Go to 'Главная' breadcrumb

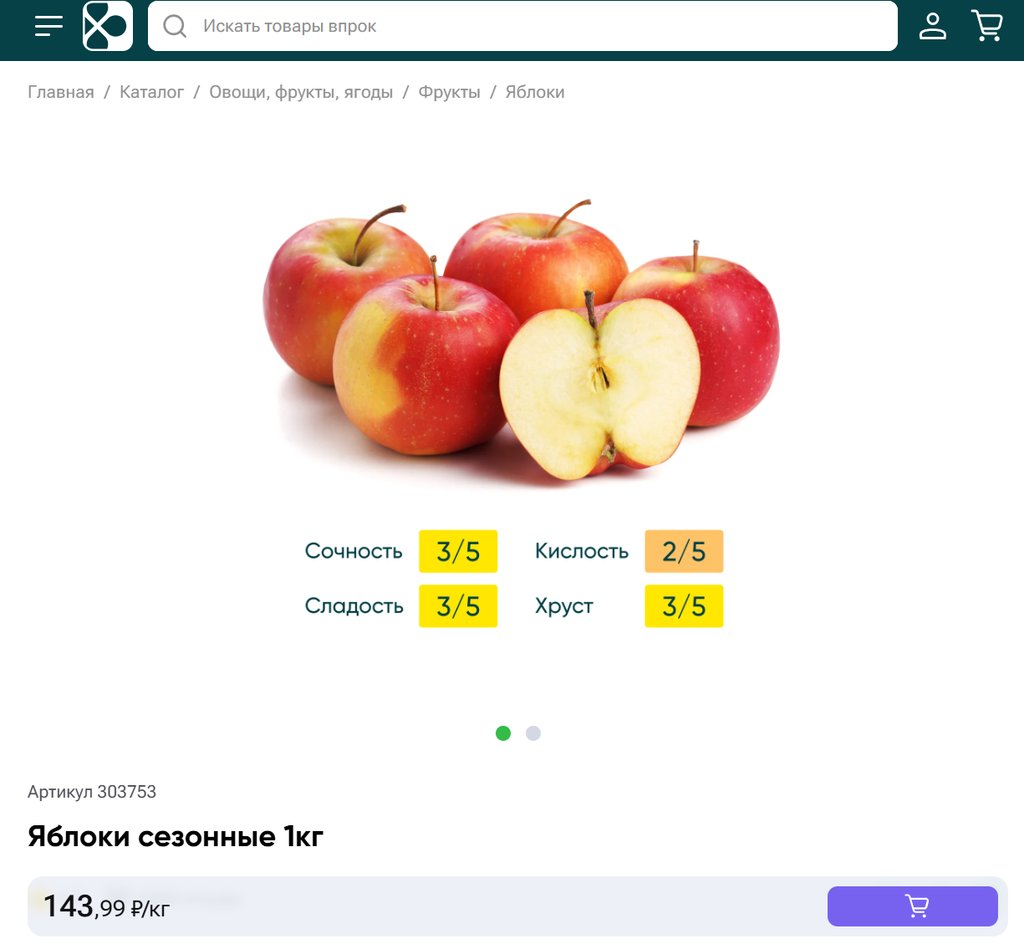click(x=61, y=92)
